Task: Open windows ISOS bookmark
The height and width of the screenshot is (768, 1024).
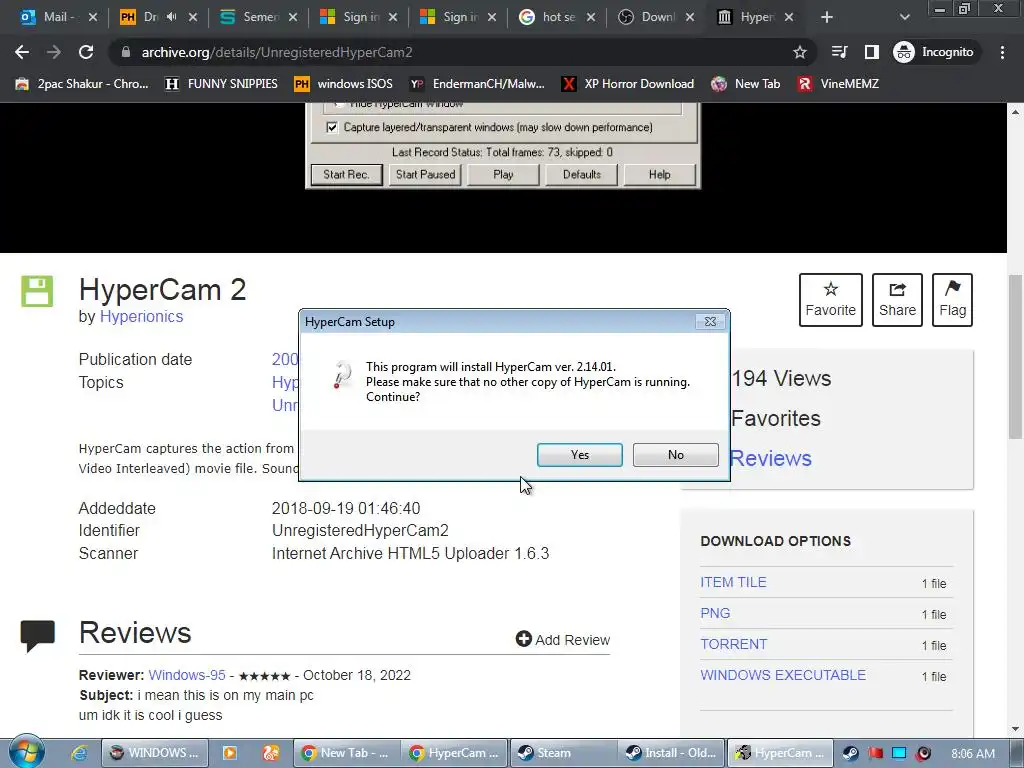Action: pos(344,84)
